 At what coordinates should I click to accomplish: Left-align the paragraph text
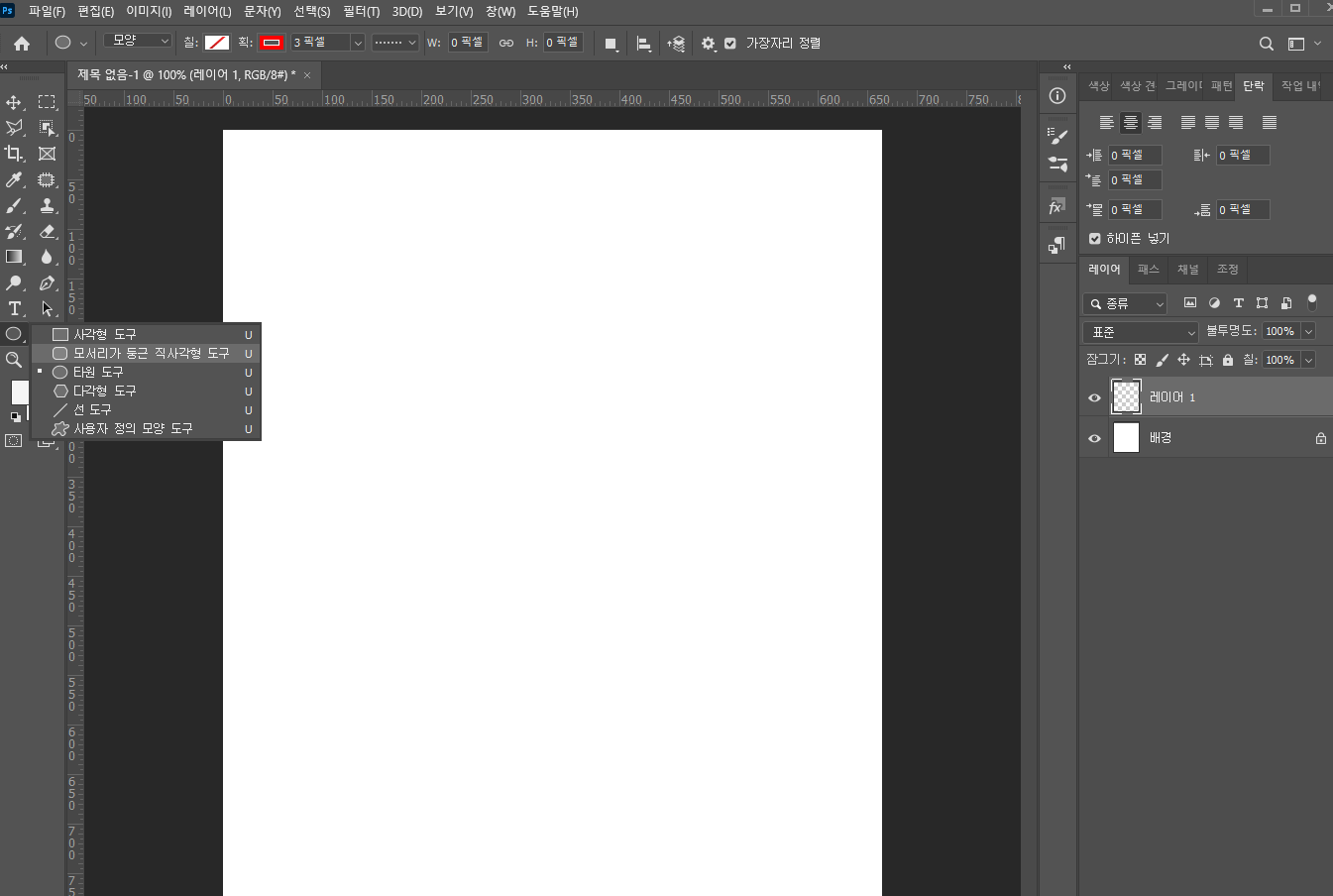coord(1106,123)
